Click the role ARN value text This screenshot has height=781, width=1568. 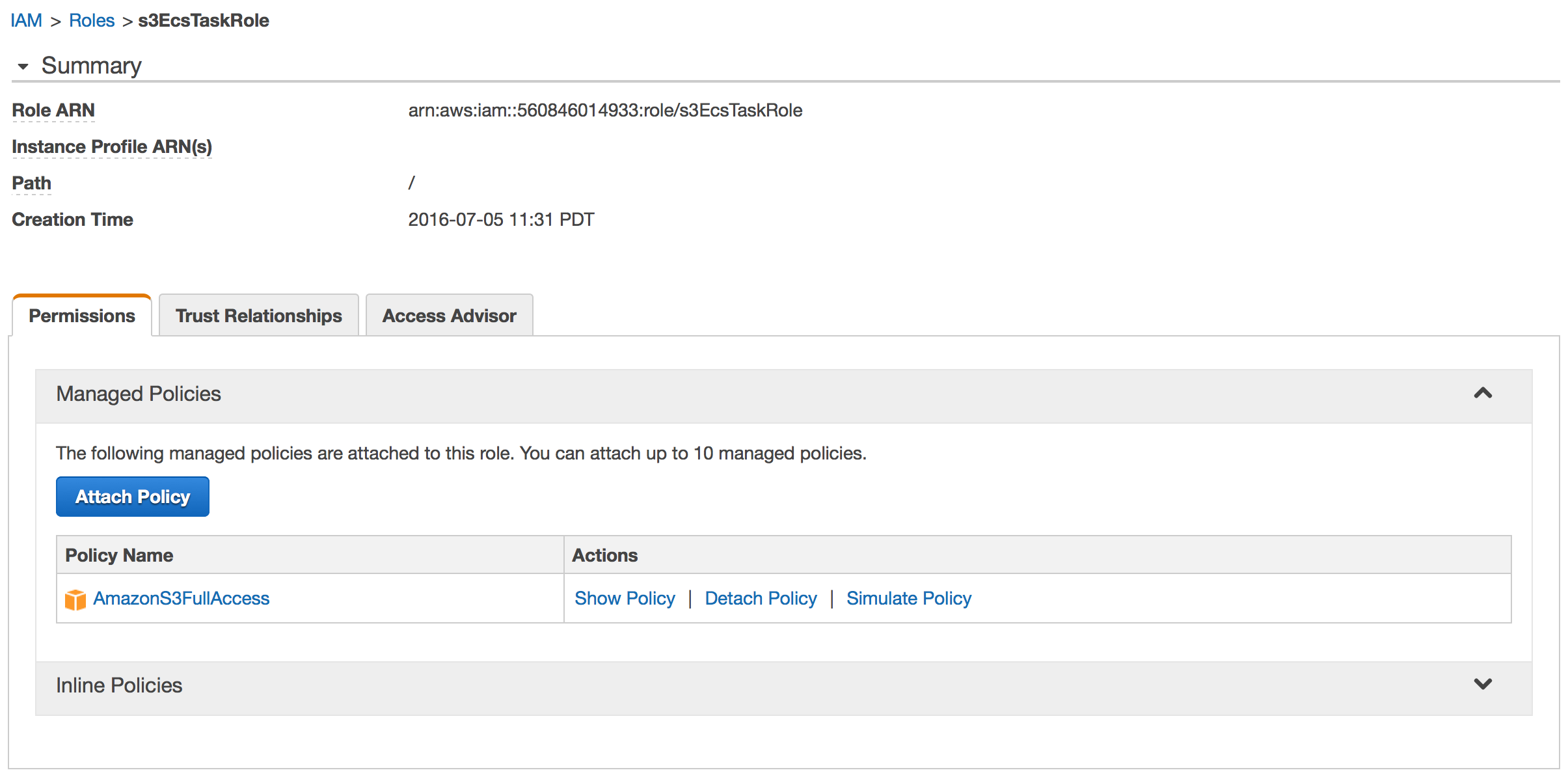[x=605, y=110]
